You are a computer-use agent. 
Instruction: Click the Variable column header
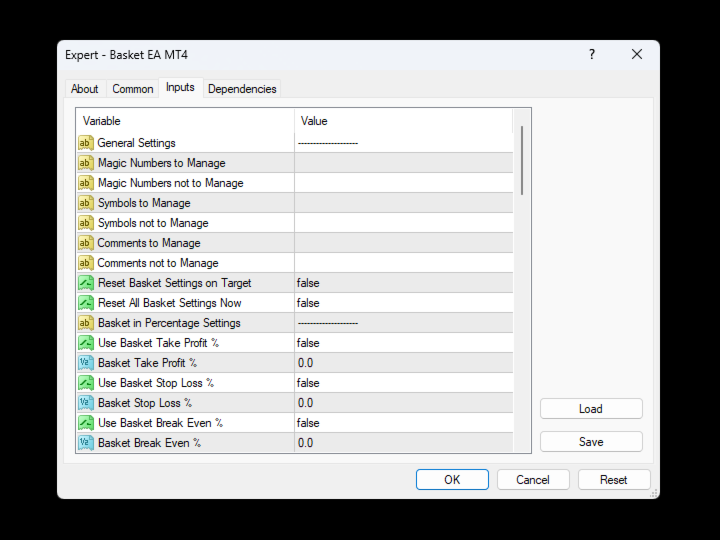(x=185, y=121)
